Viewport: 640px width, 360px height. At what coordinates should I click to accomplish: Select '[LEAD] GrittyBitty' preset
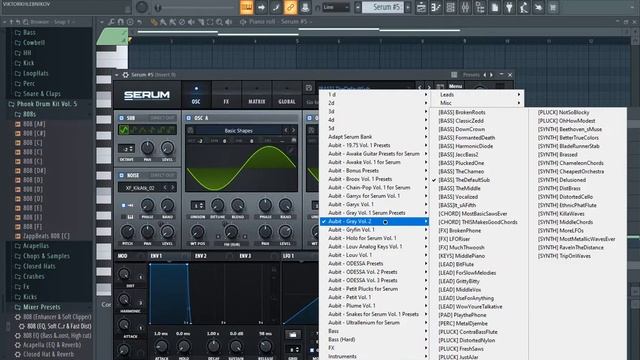(459, 281)
